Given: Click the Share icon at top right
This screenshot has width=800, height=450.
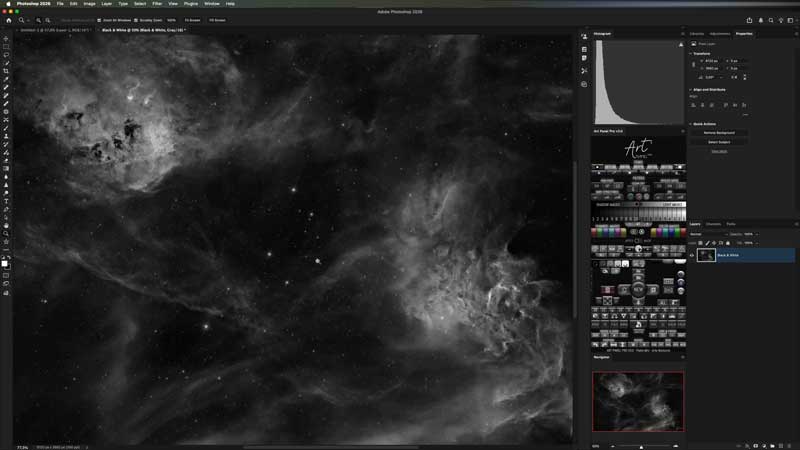Looking at the screenshot, I should pos(749,20).
